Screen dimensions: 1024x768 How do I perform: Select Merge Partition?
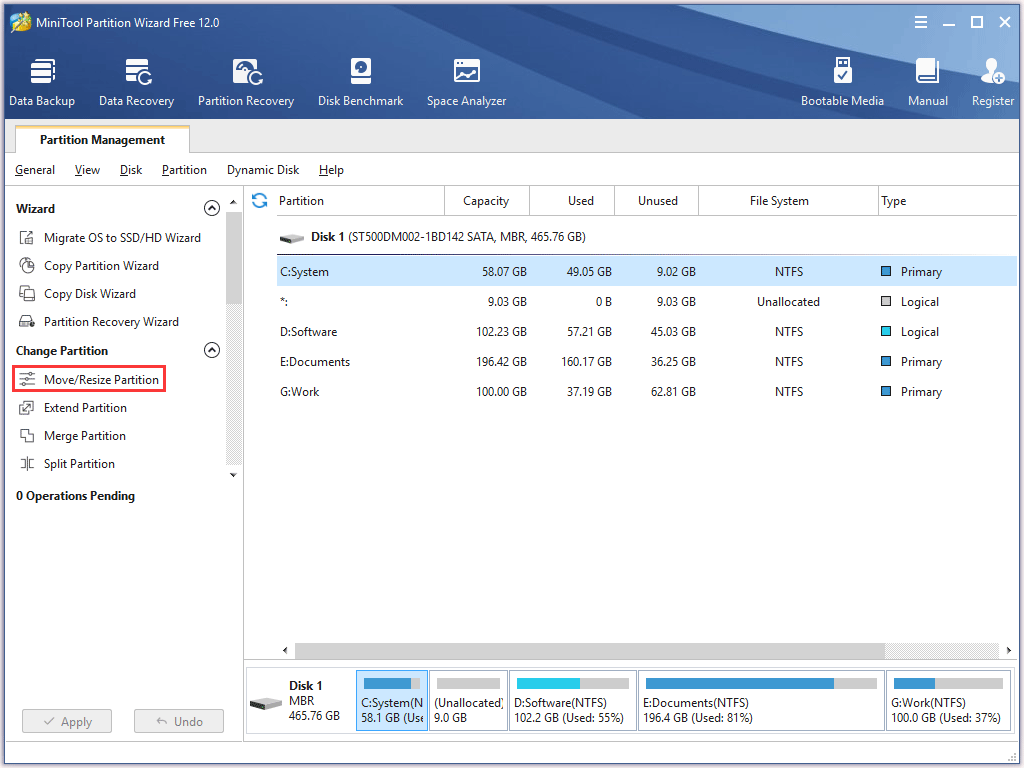point(72,436)
